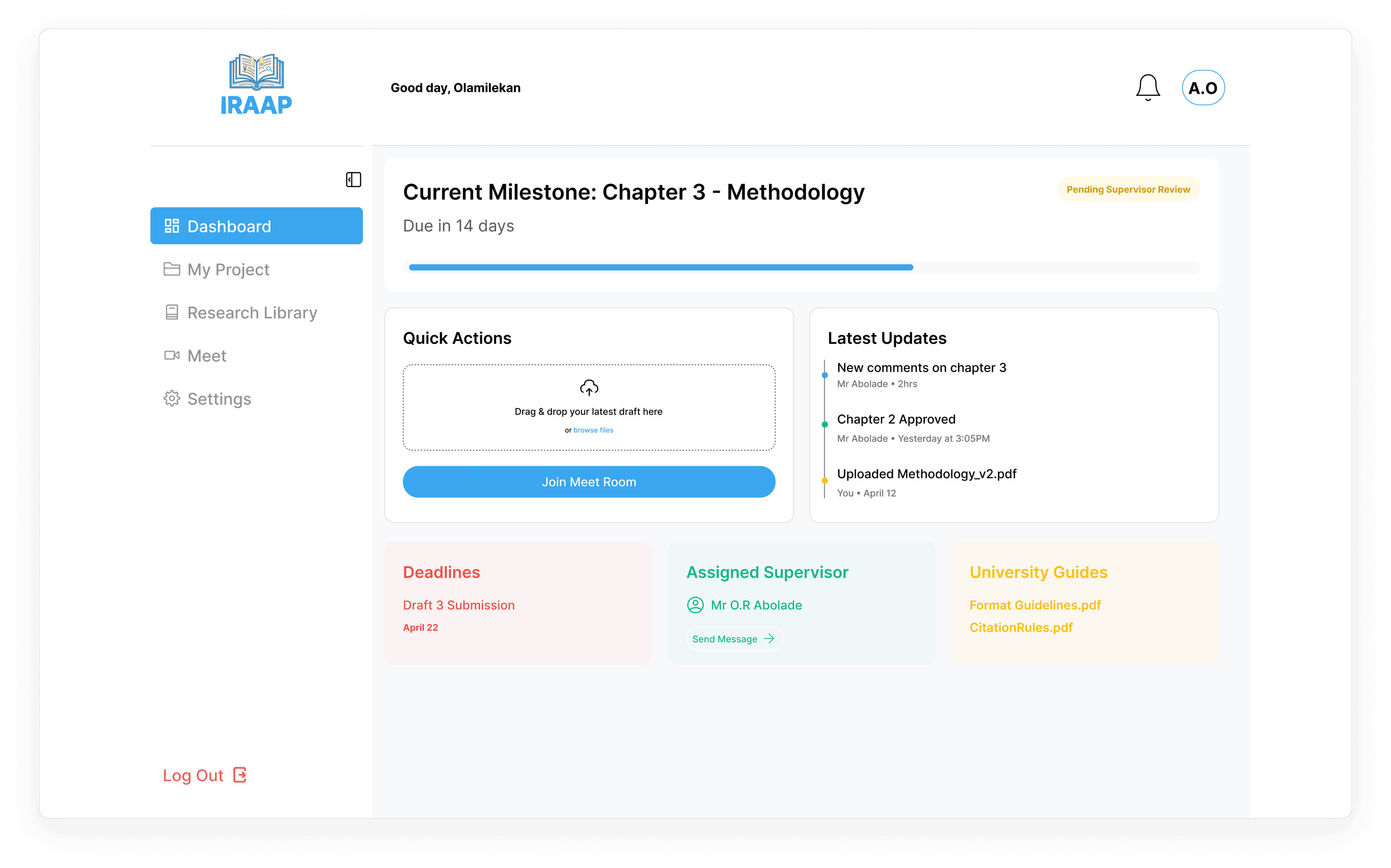Click the Draft 3 Submission deadline
The height and width of the screenshot is (868, 1391).
(459, 605)
